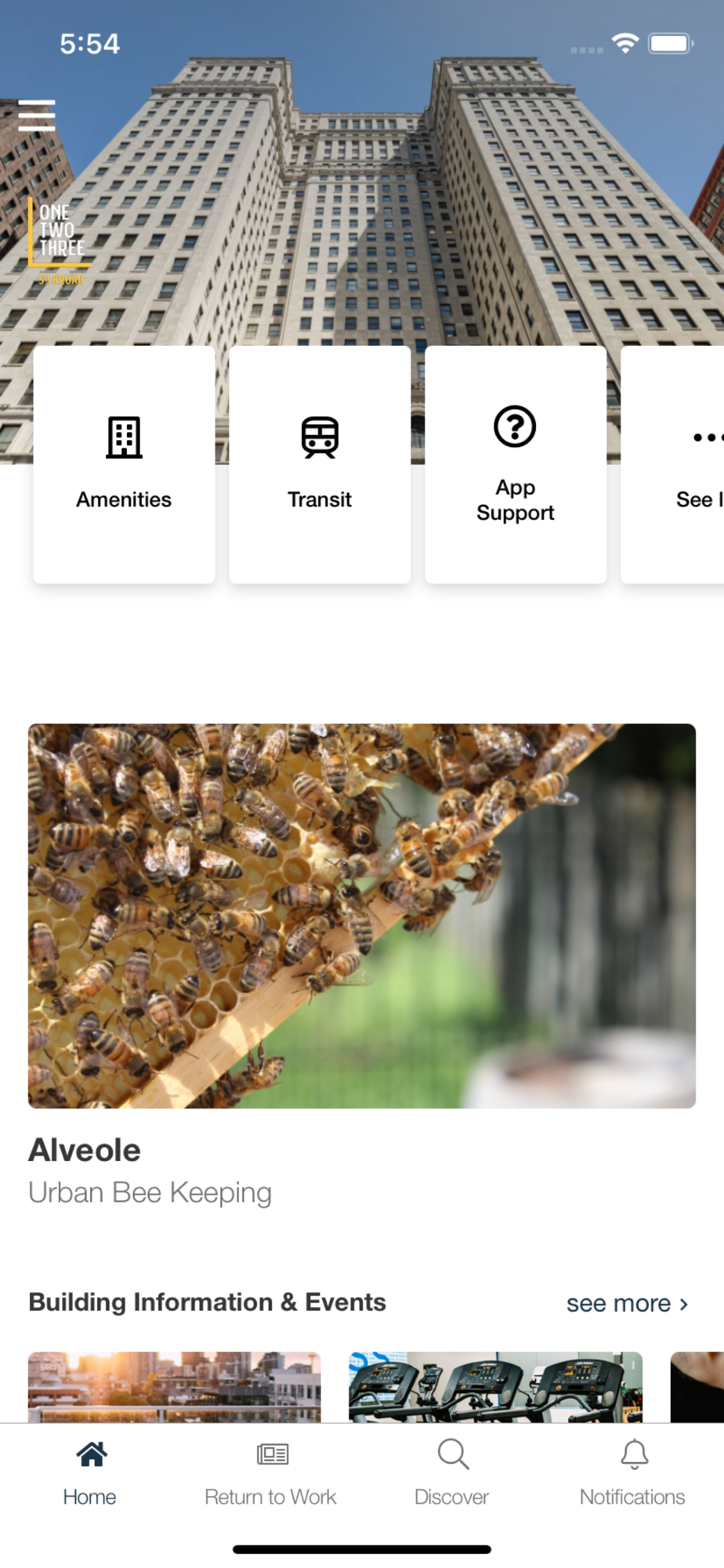Switch to the Notifications tab label
Image resolution: width=724 pixels, height=1568 pixels.
[632, 1497]
